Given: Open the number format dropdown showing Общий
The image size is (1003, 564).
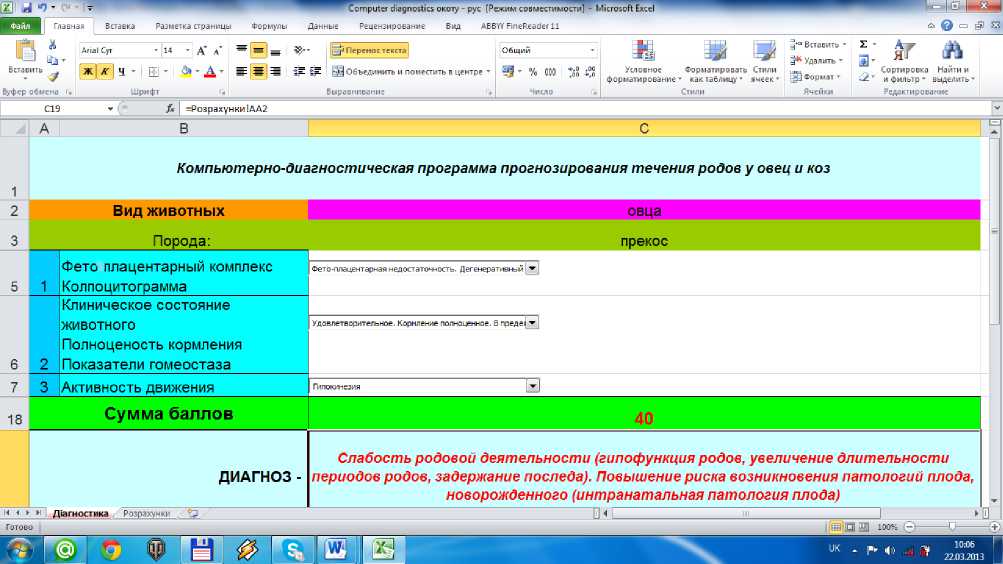Looking at the screenshot, I should (x=593, y=49).
